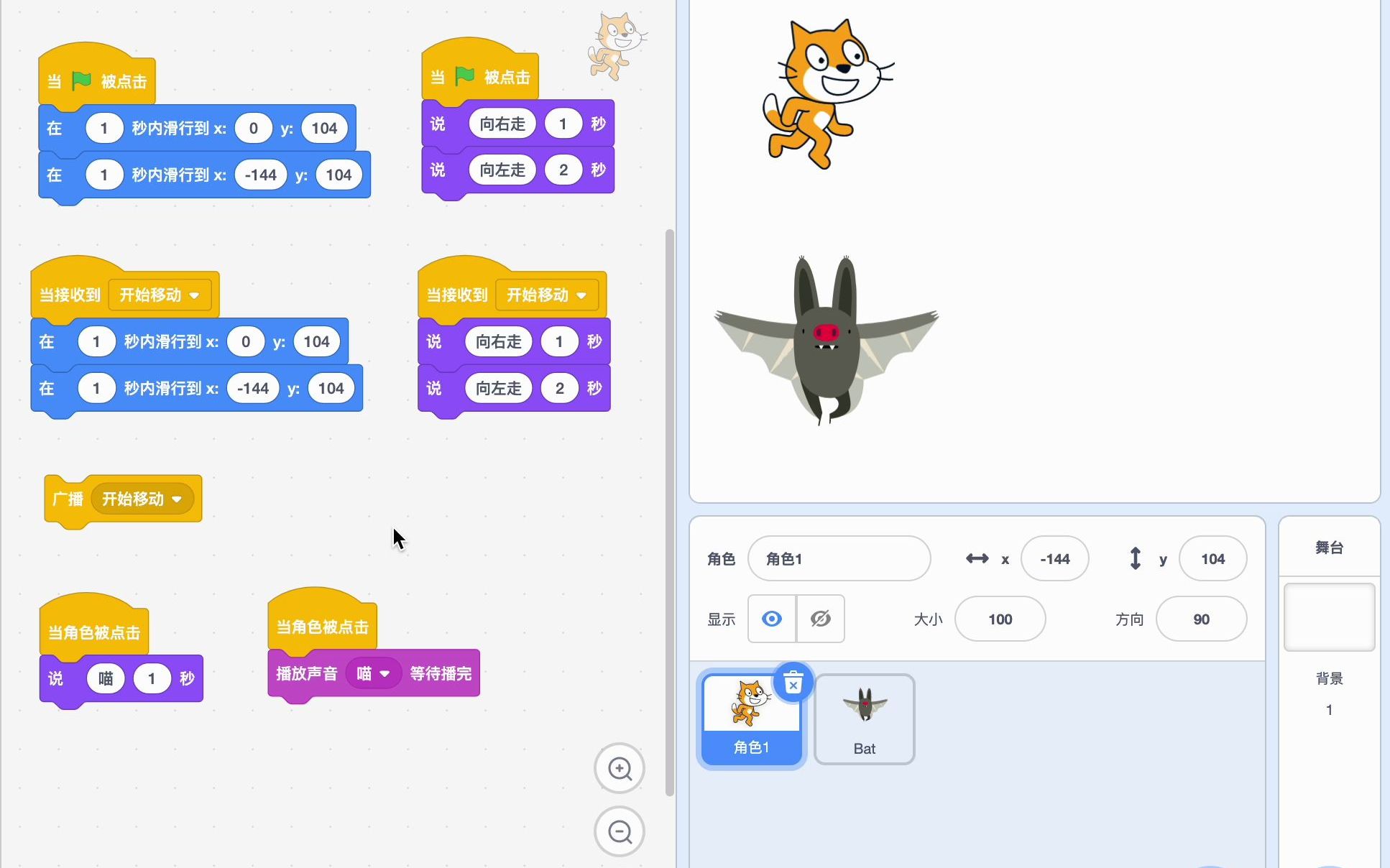This screenshot has height=868, width=1390.
Task: Select the Bat sprite thumbnail
Action: click(864, 718)
